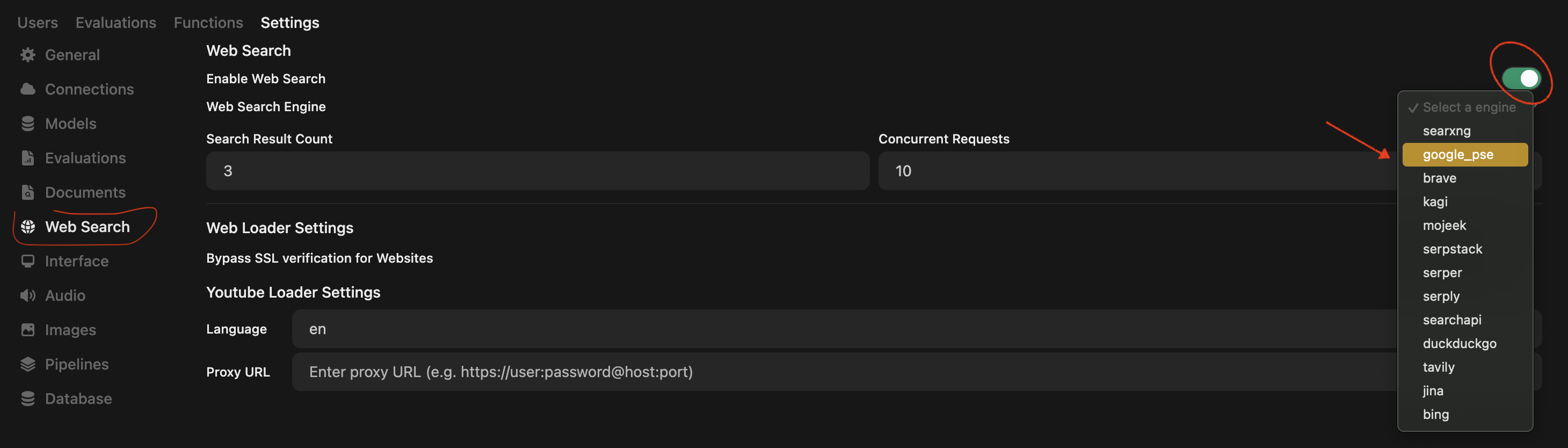Choose google_pse from engine dropdown
Viewport: 1568px width, 448px height.
(x=1464, y=155)
